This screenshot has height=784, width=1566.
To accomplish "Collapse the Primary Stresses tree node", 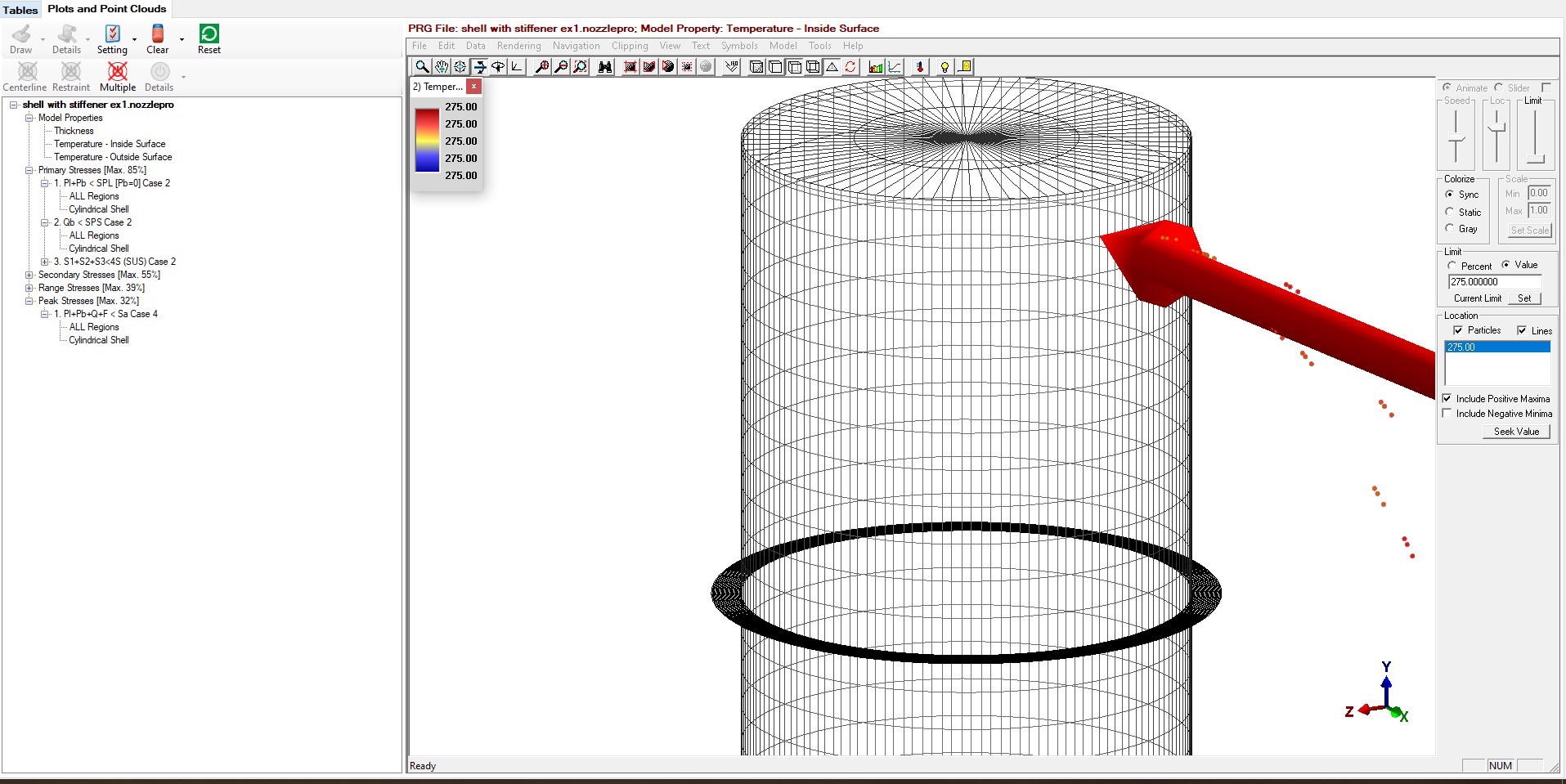I will 29,170.
